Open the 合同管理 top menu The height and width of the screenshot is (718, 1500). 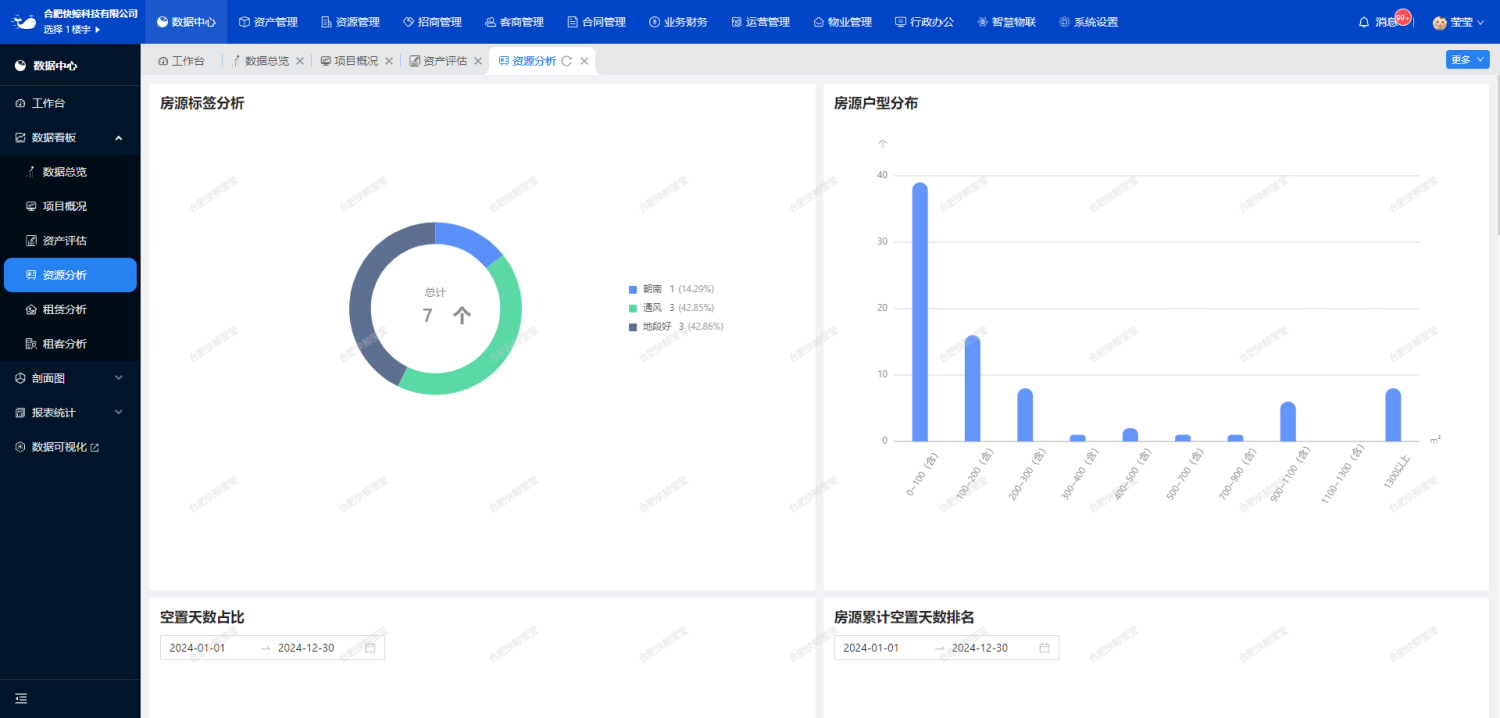(x=596, y=22)
